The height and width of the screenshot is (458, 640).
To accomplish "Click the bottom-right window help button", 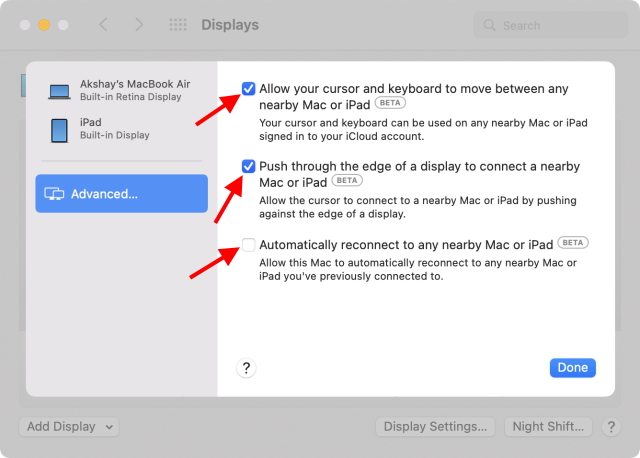I will pyautogui.click(x=612, y=427).
